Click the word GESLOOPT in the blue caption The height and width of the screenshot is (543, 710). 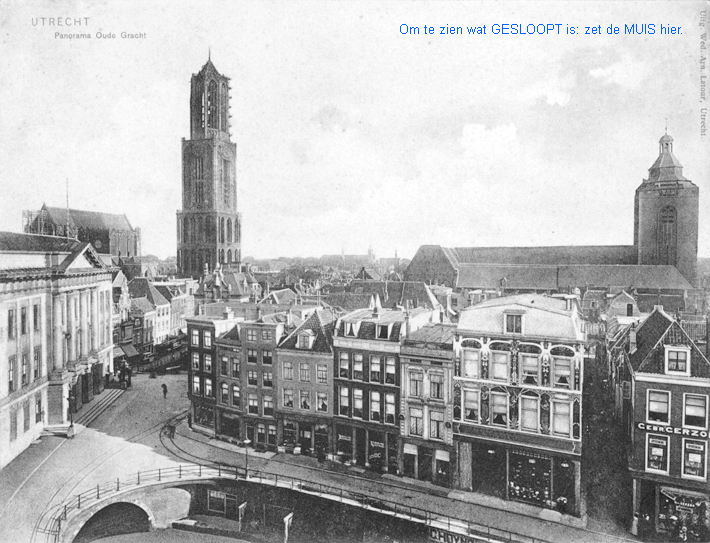(526, 29)
